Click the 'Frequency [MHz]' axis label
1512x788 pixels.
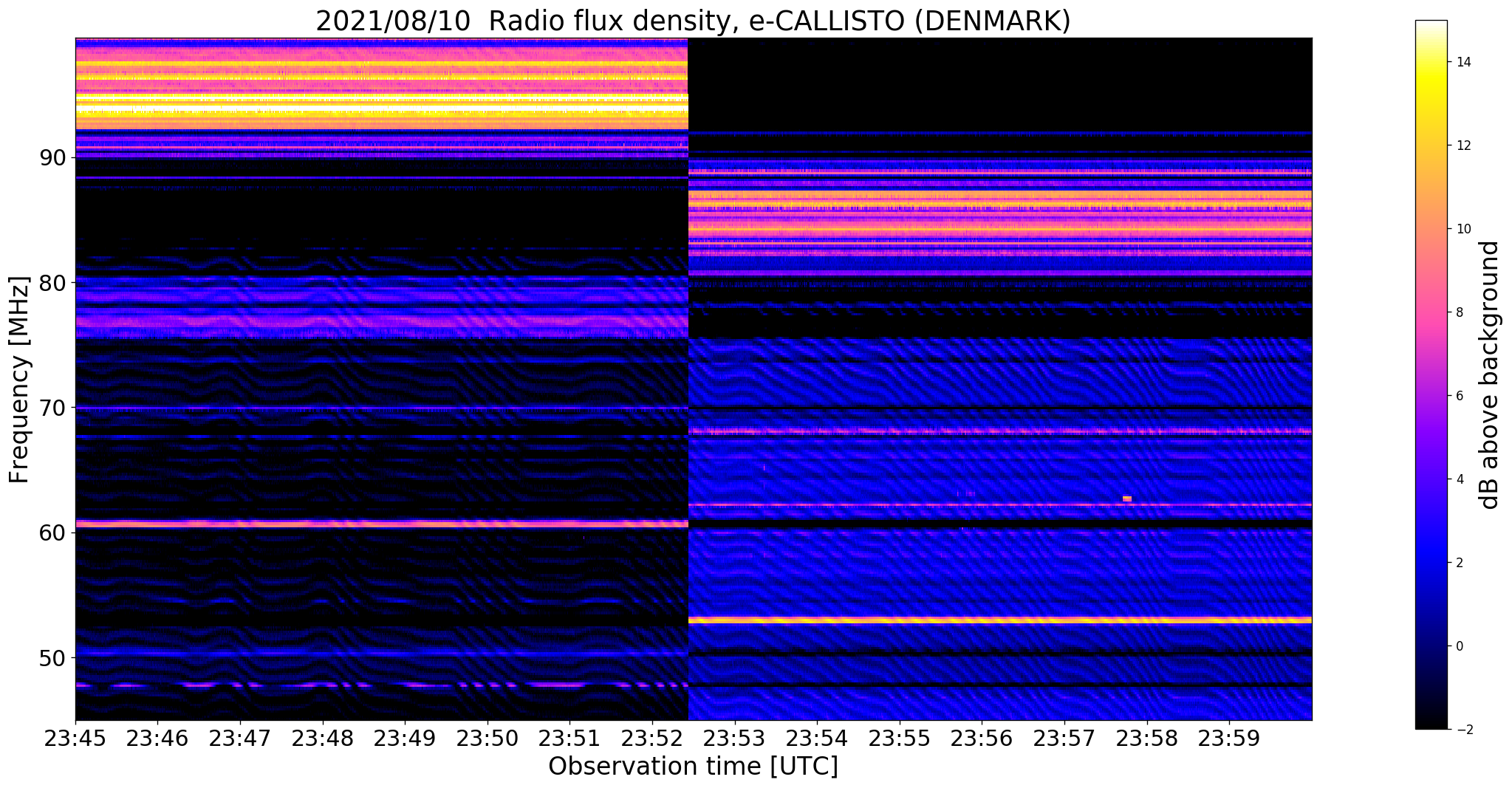pyautogui.click(x=19, y=380)
